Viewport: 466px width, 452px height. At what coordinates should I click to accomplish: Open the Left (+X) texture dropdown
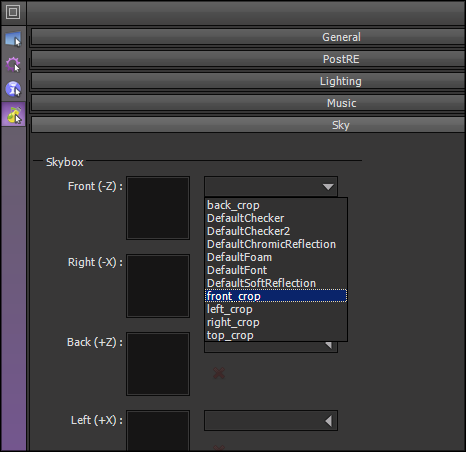271,421
